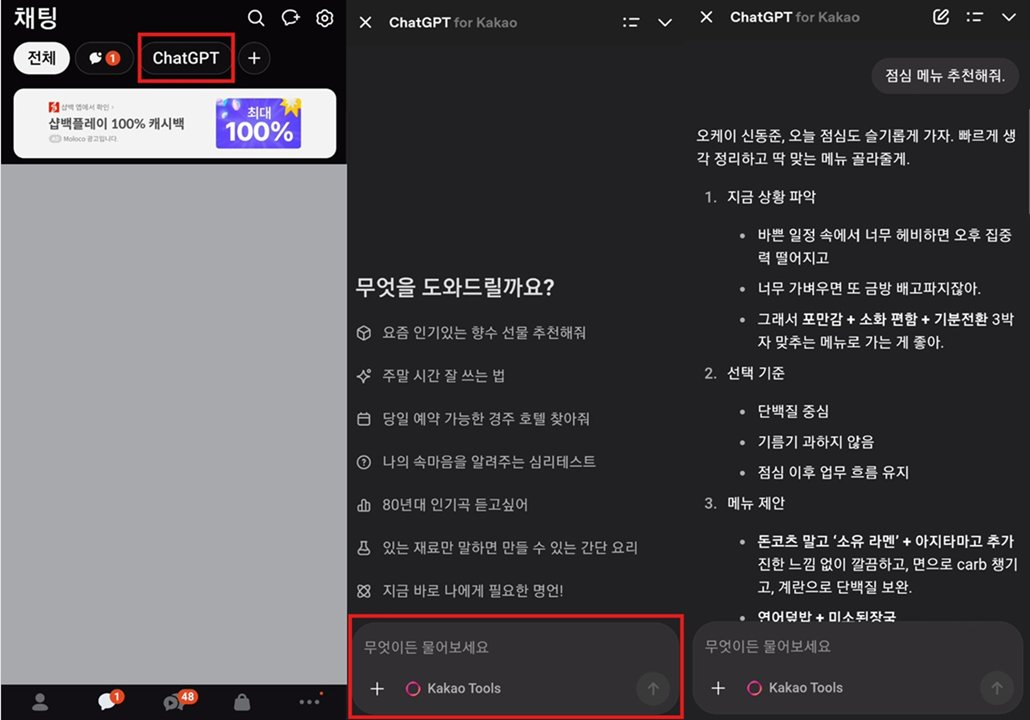Select suggestion 당일 예약 가능한 경주 호텔 찾아줘
The image size is (1030, 720).
point(486,418)
